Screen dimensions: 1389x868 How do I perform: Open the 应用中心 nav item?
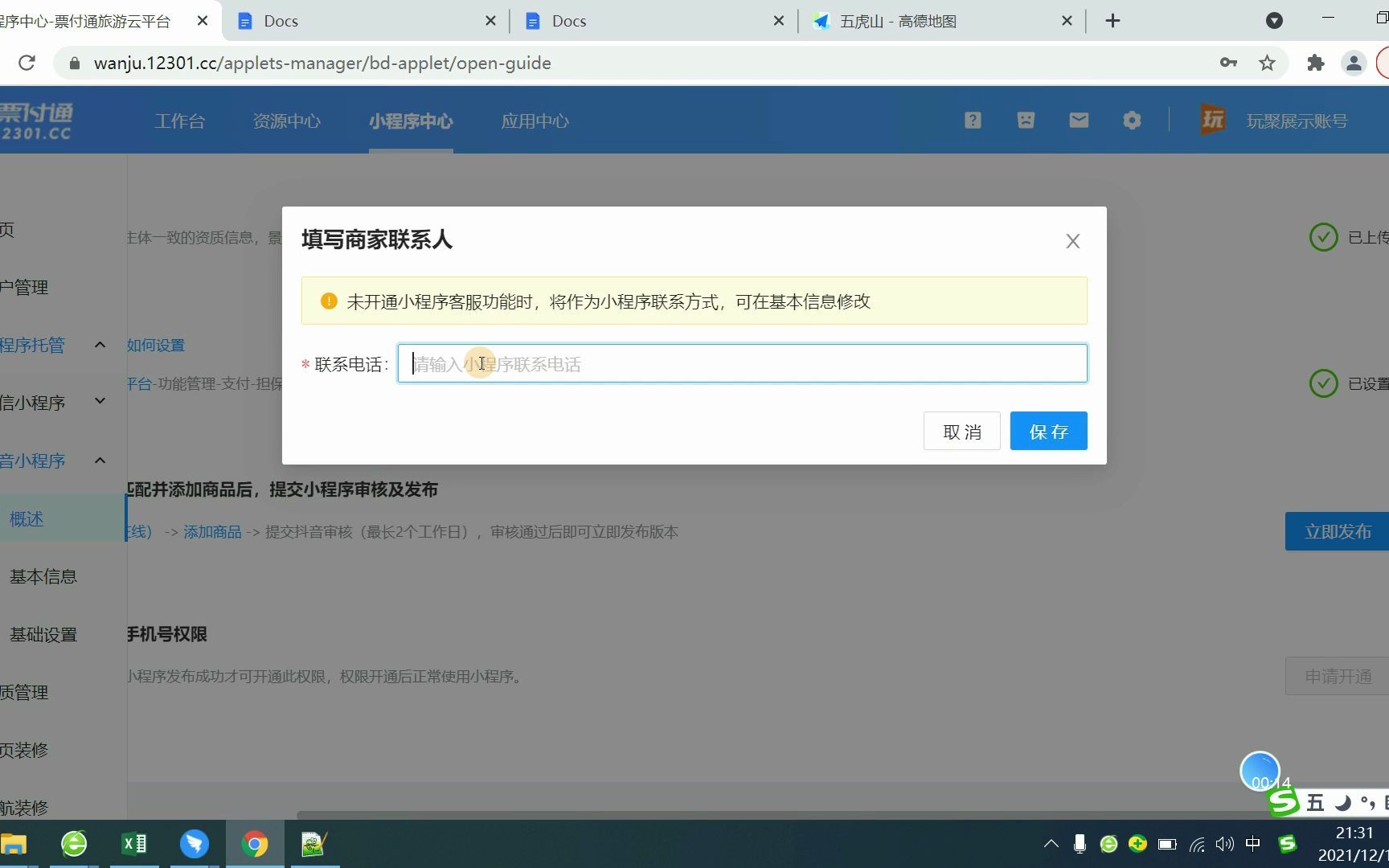535,121
